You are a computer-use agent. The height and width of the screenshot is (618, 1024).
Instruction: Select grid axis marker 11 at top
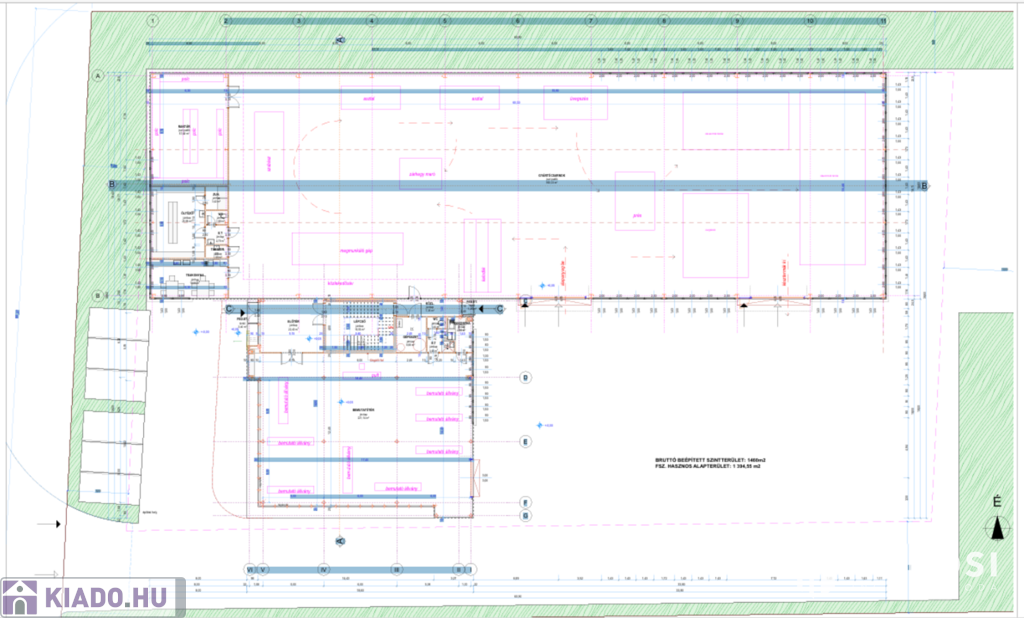click(x=883, y=20)
